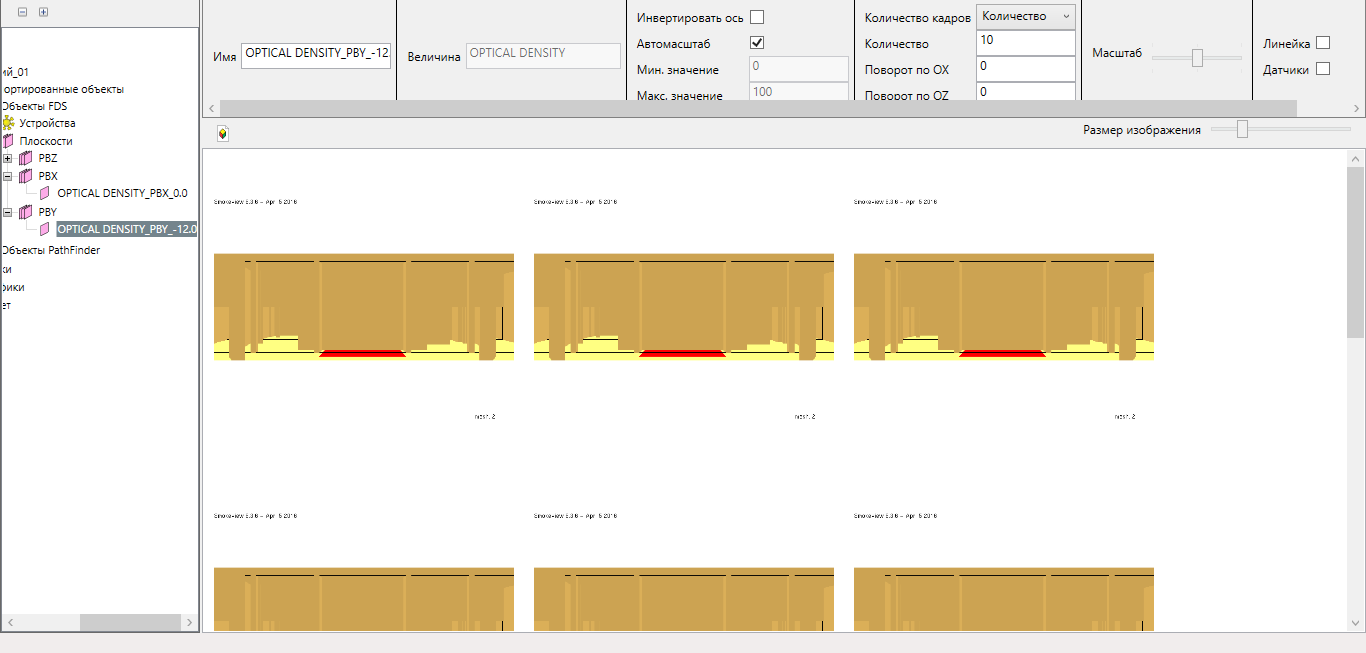Click the Размер изображения slider handle
This screenshot has width=1366, height=653.
point(1242,129)
